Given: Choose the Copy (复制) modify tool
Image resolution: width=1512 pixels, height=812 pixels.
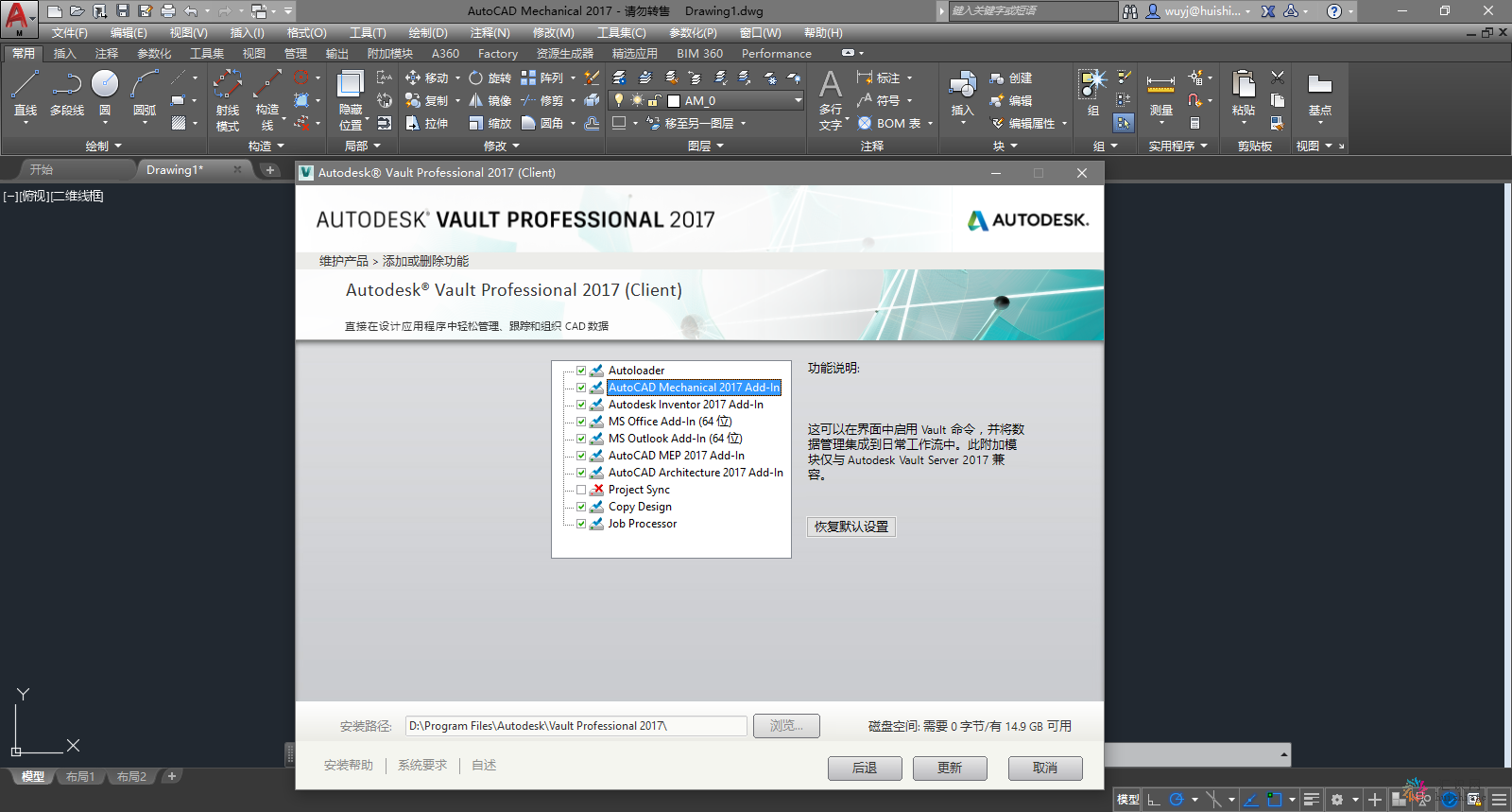Looking at the screenshot, I should point(426,100).
